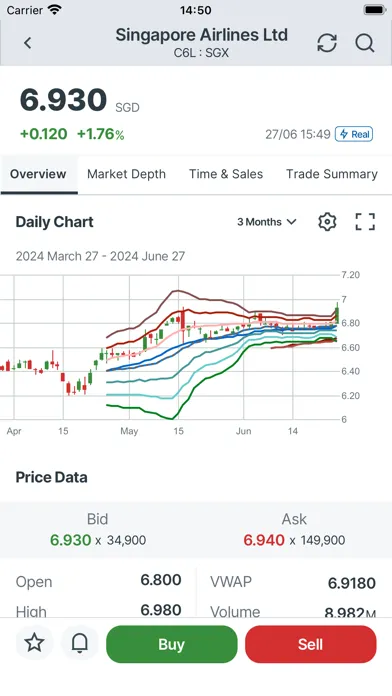Tap the ask quantity 149,900
392x696 pixels.
pyautogui.click(x=323, y=541)
